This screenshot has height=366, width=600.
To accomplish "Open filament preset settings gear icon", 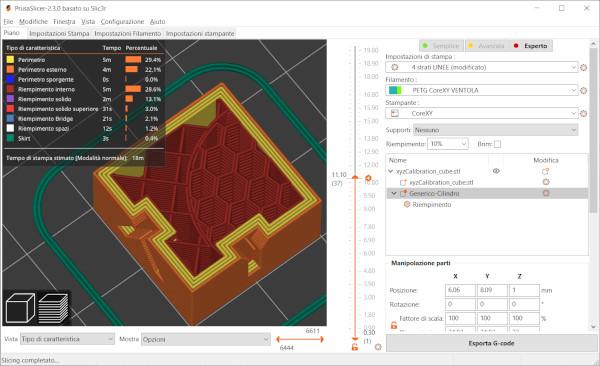I will [584, 91].
